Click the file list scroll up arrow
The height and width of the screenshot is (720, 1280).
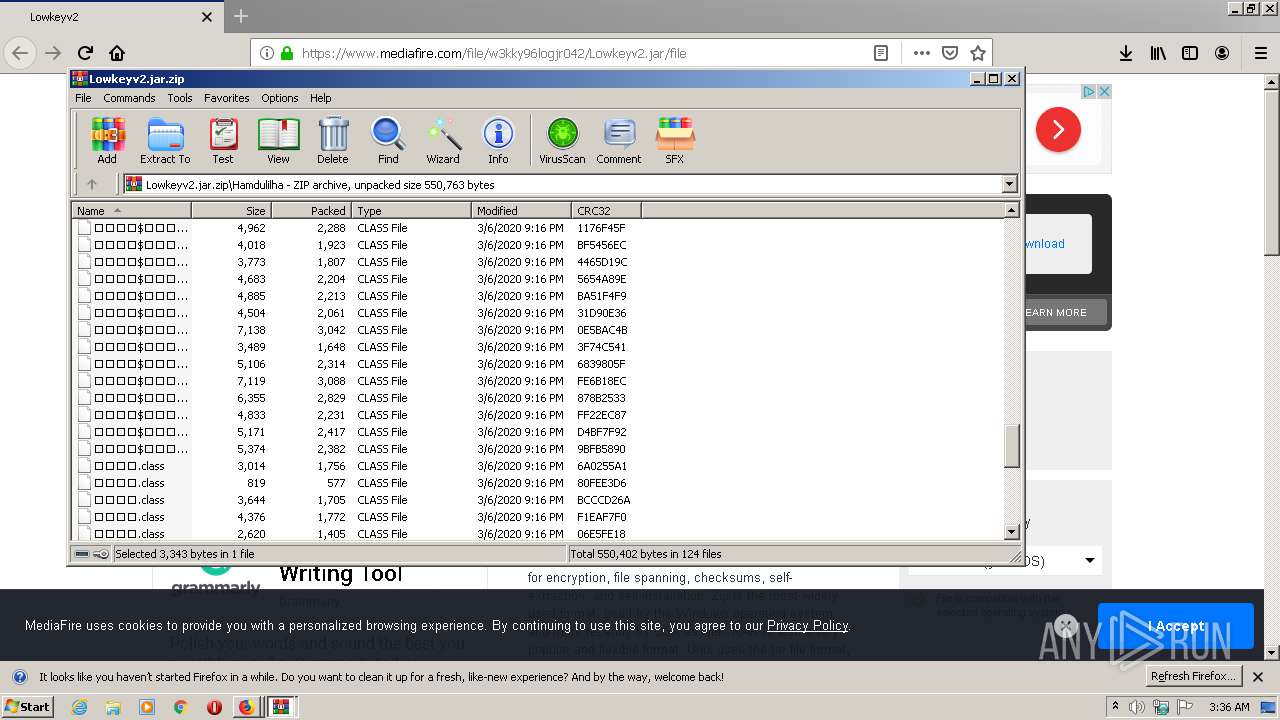click(1011, 210)
